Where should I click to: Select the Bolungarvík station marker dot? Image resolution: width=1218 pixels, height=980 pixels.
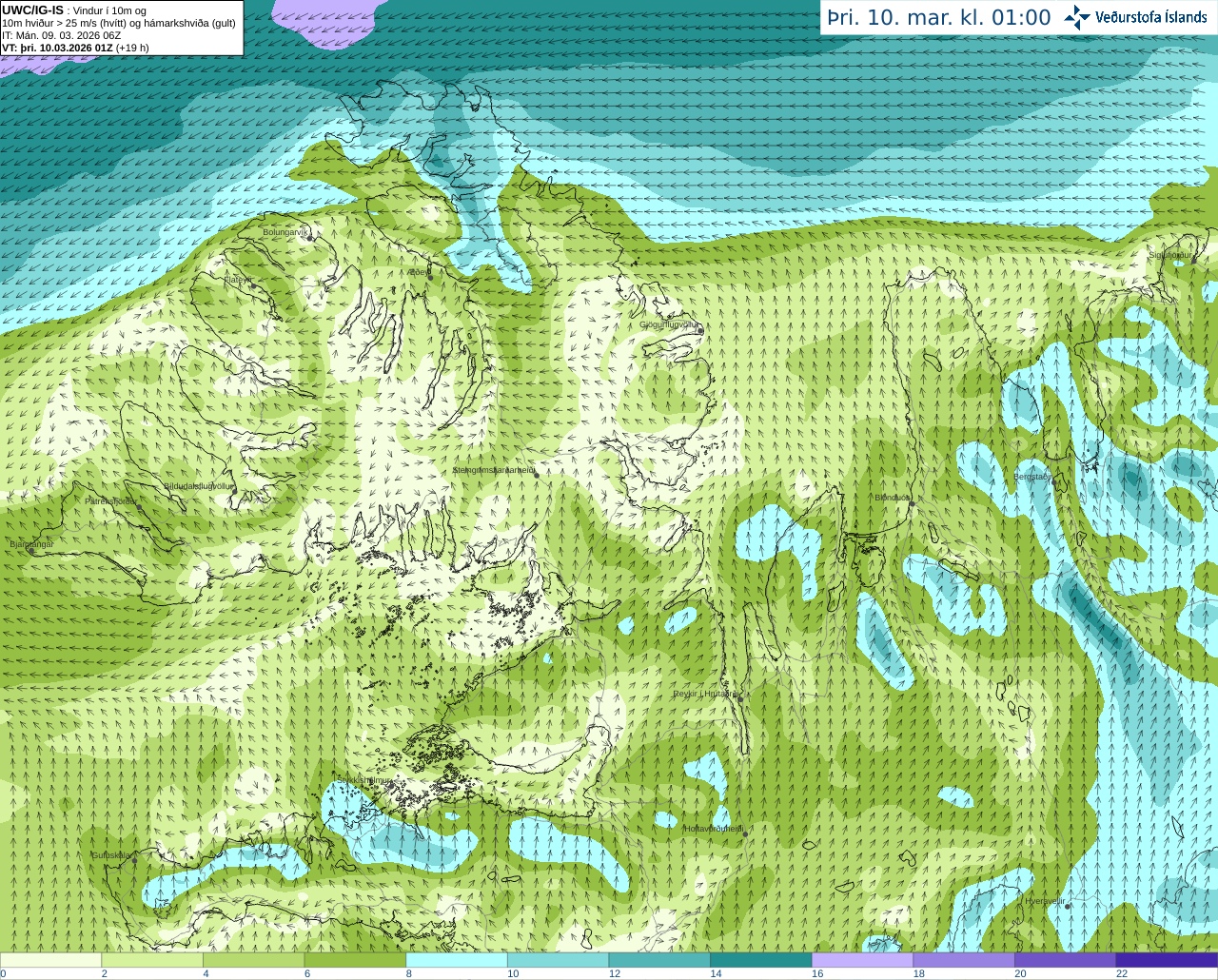click(x=310, y=238)
